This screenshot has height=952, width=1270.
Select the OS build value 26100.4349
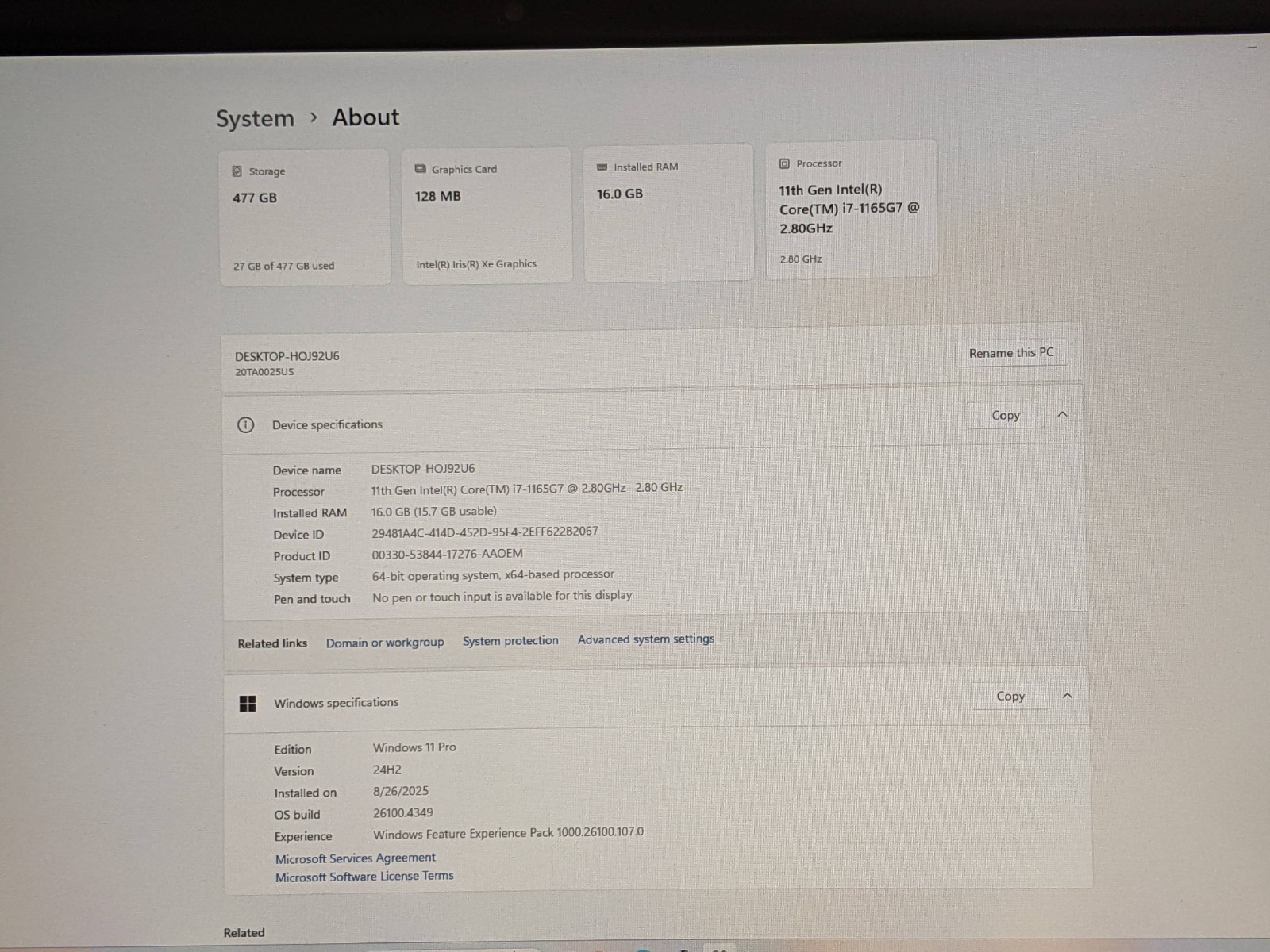coord(403,812)
